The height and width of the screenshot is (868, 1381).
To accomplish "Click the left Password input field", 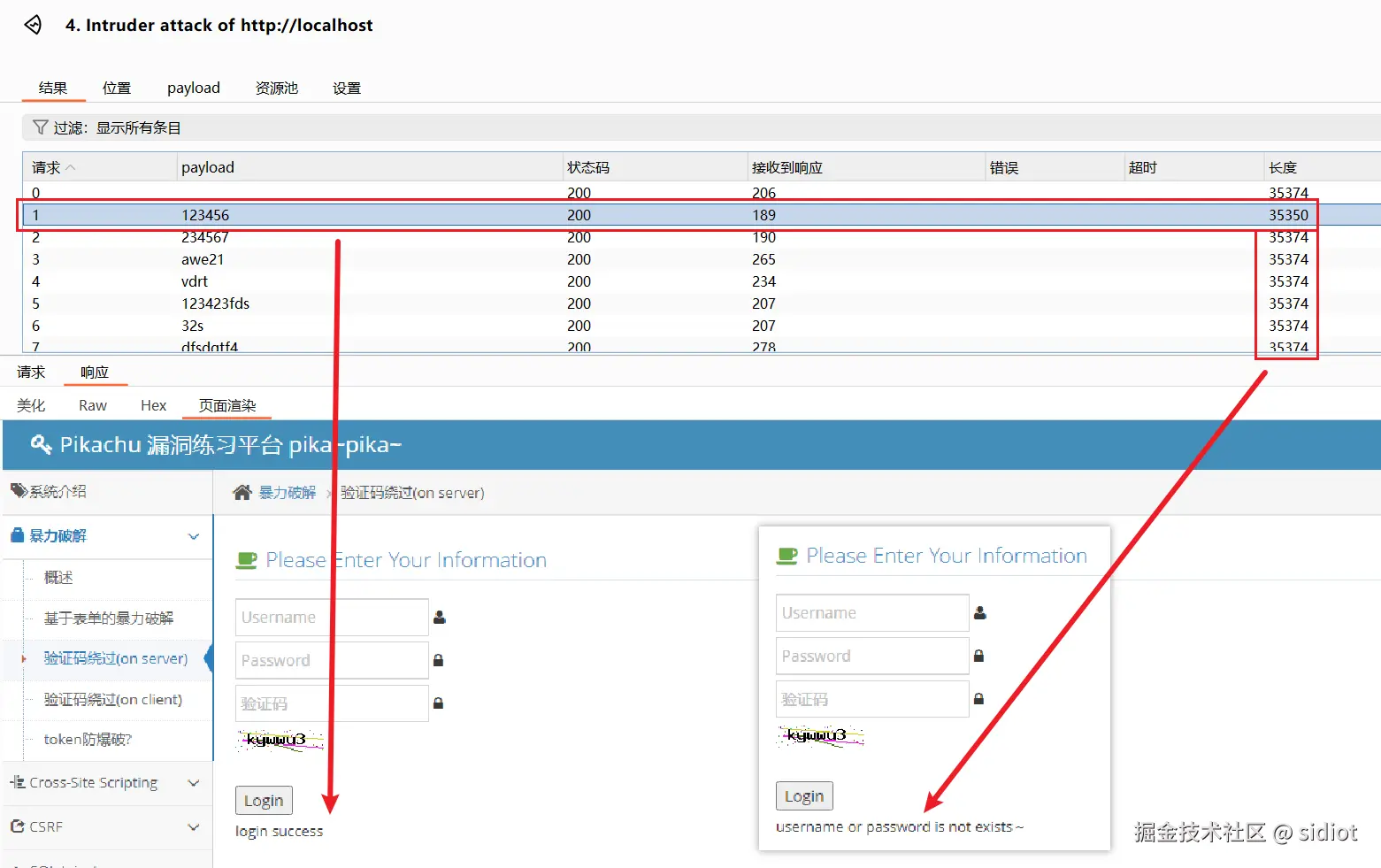I will 332,660.
